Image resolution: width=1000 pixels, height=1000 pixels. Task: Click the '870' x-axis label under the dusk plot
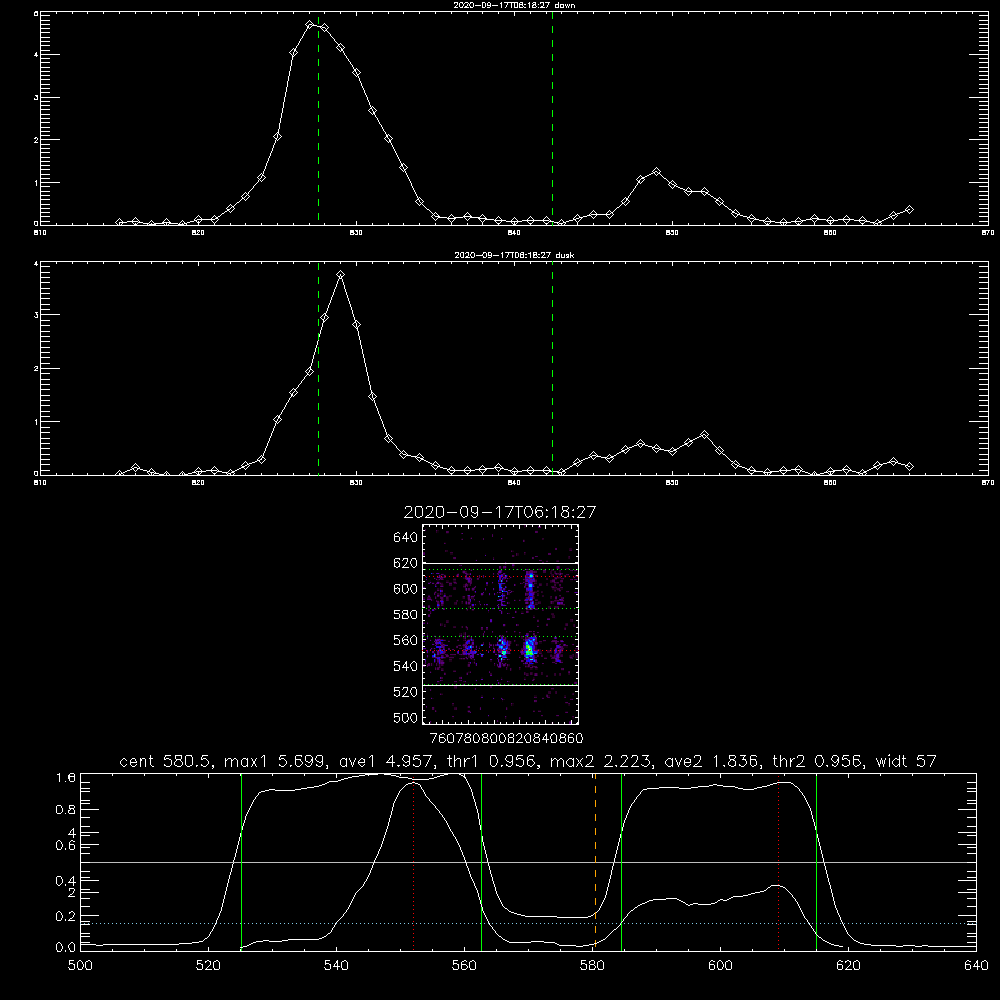pyautogui.click(x=987, y=483)
